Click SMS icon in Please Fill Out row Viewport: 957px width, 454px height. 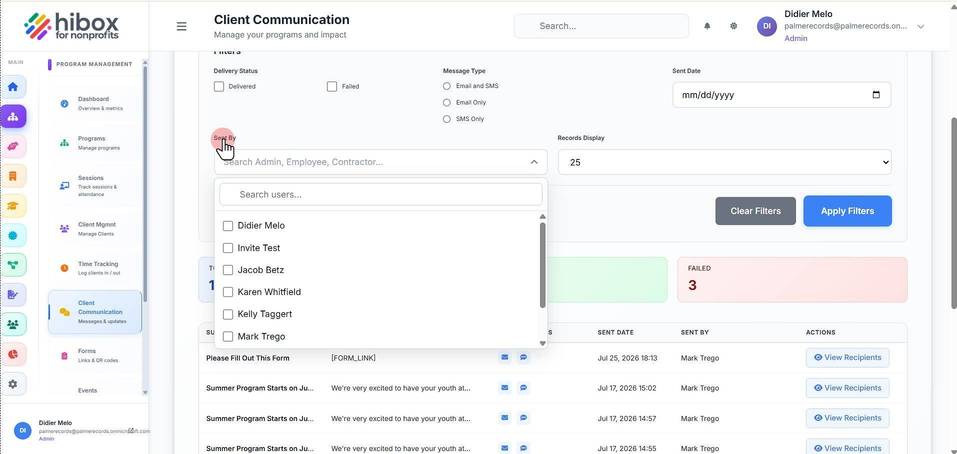pos(523,358)
